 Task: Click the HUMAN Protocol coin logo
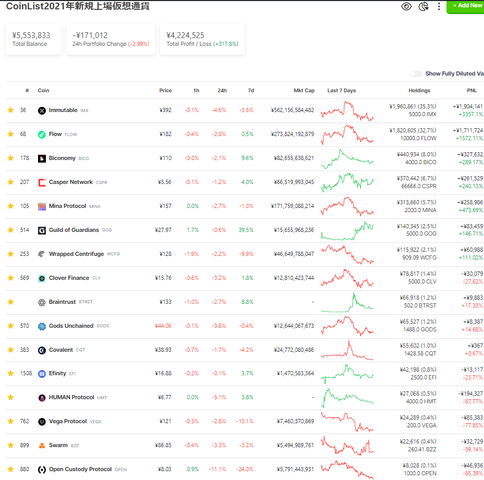42,398
